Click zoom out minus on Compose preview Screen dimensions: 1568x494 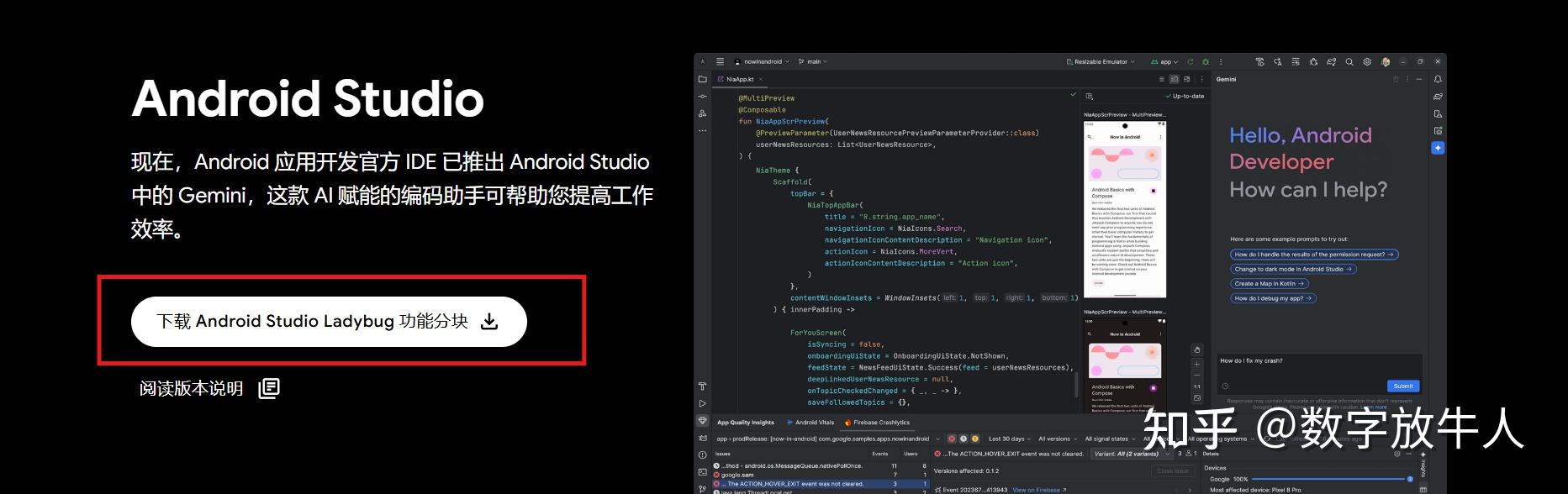pos(1197,375)
